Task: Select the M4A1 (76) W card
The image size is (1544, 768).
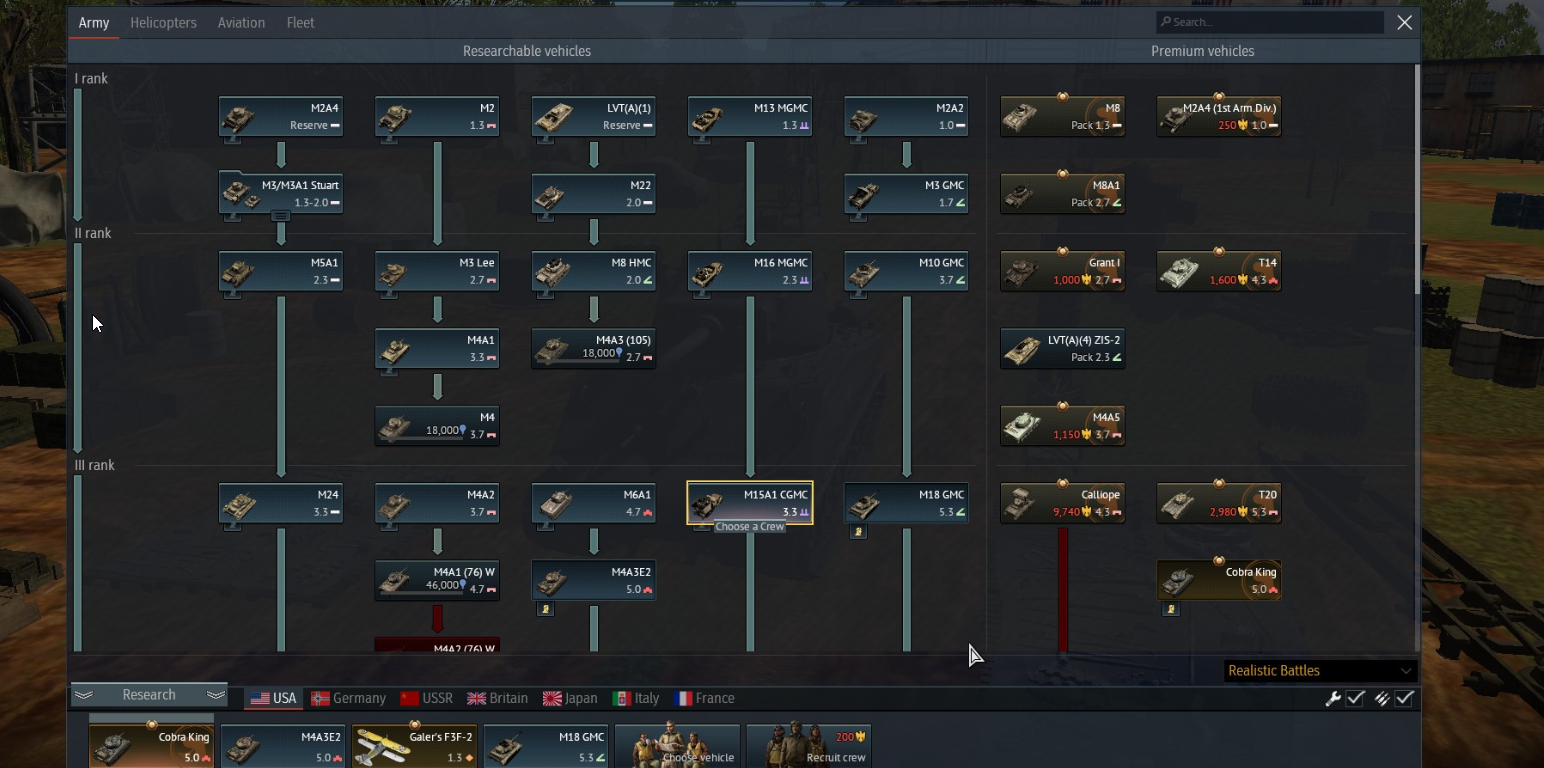Action: pos(437,581)
